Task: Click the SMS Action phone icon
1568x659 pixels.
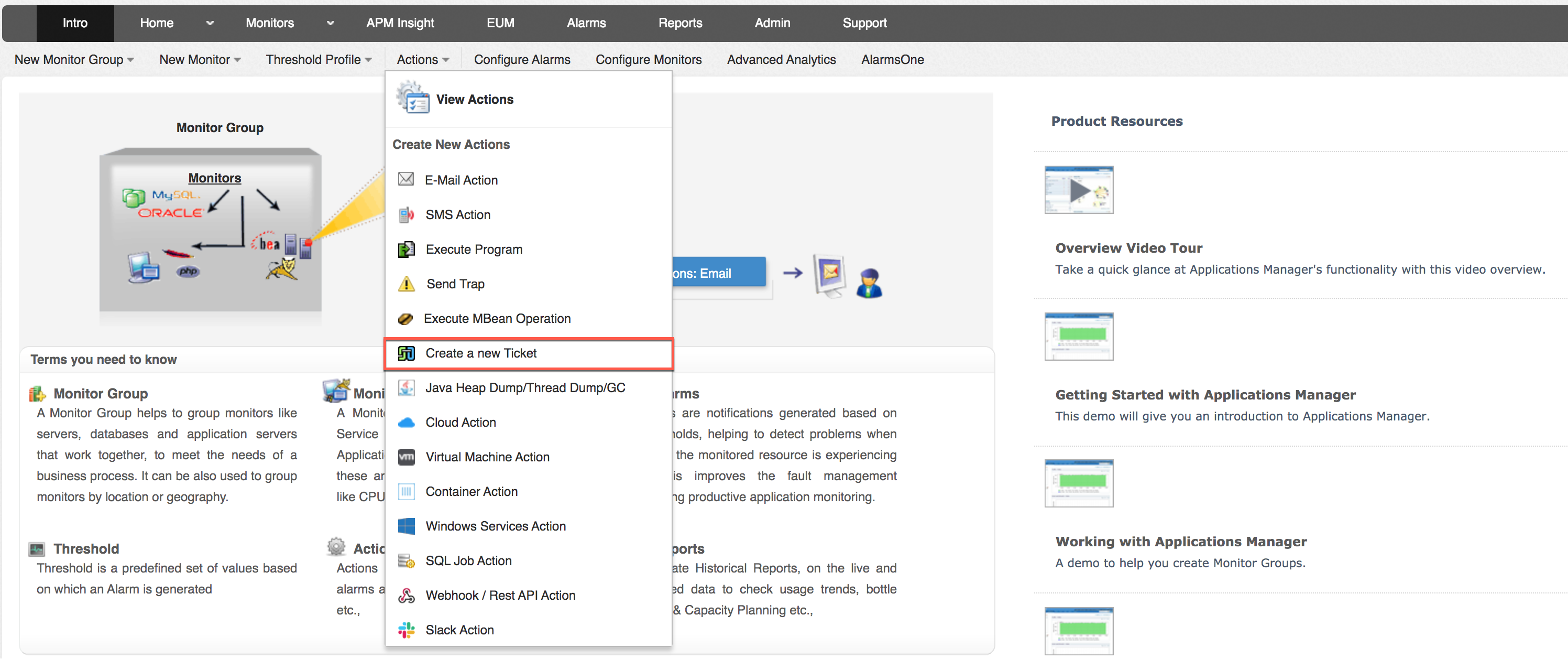Action: [x=405, y=214]
